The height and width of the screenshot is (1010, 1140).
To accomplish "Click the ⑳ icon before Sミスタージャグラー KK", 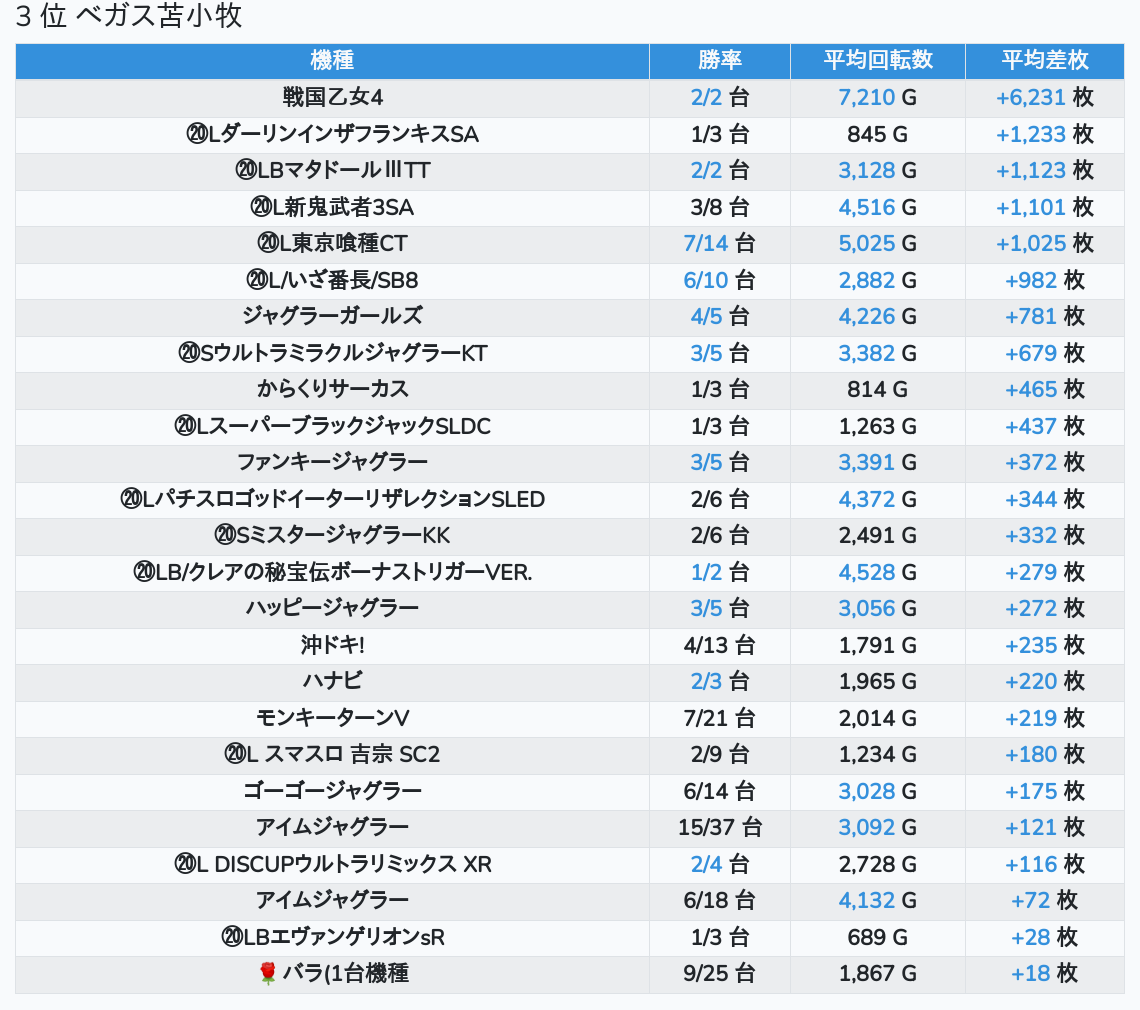I will tap(225, 535).
